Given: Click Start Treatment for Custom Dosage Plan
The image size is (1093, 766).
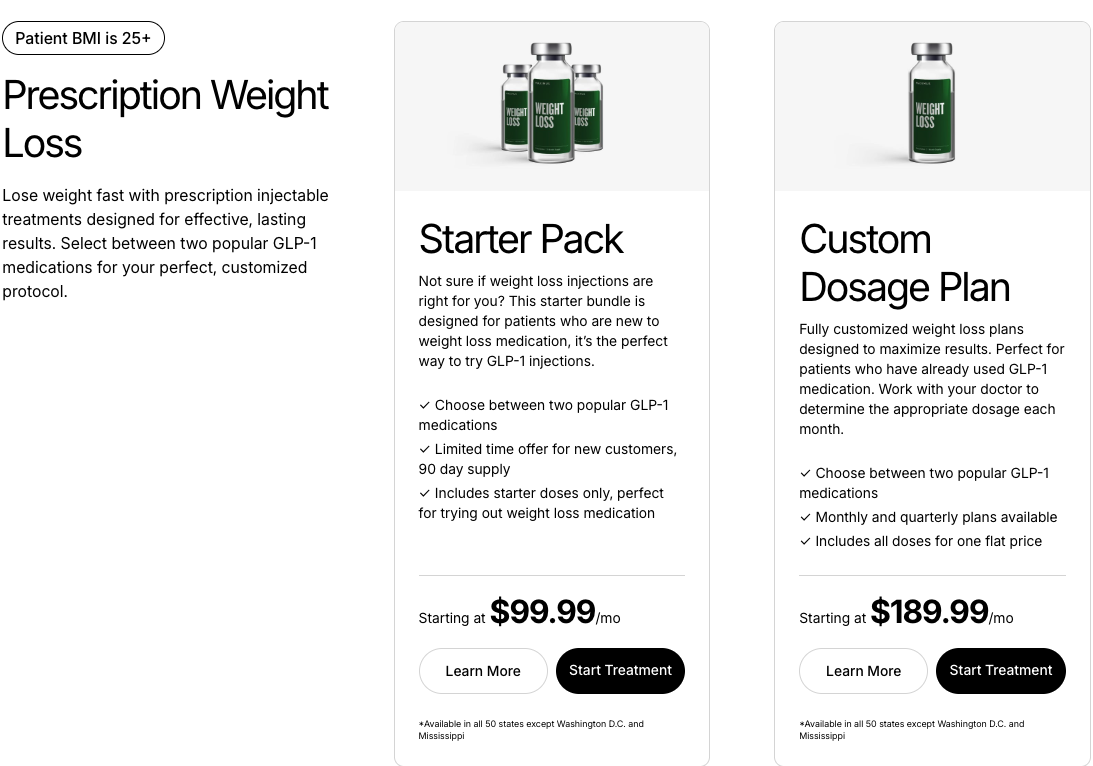Looking at the screenshot, I should [x=1000, y=671].
